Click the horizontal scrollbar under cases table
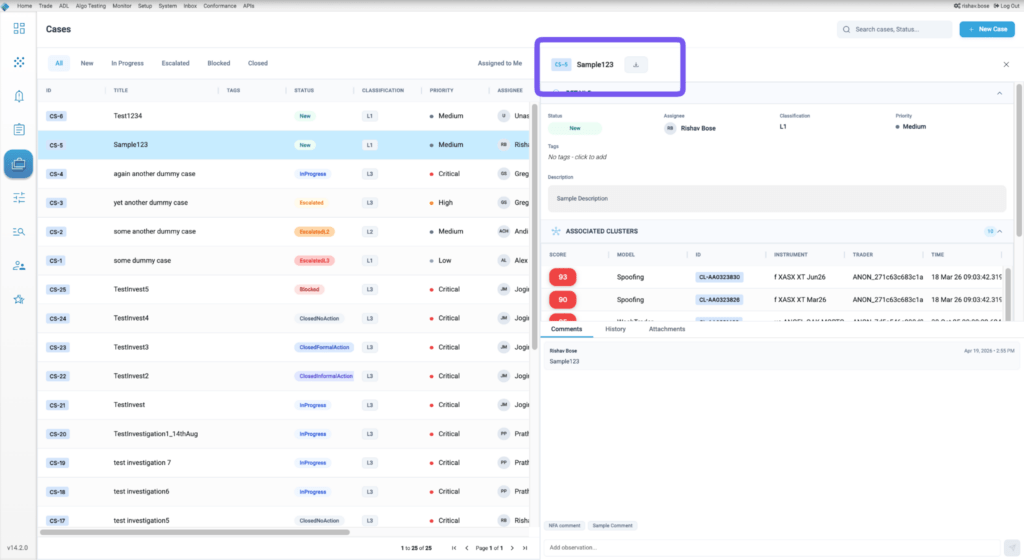The width and height of the screenshot is (1024, 560). click(x=195, y=533)
